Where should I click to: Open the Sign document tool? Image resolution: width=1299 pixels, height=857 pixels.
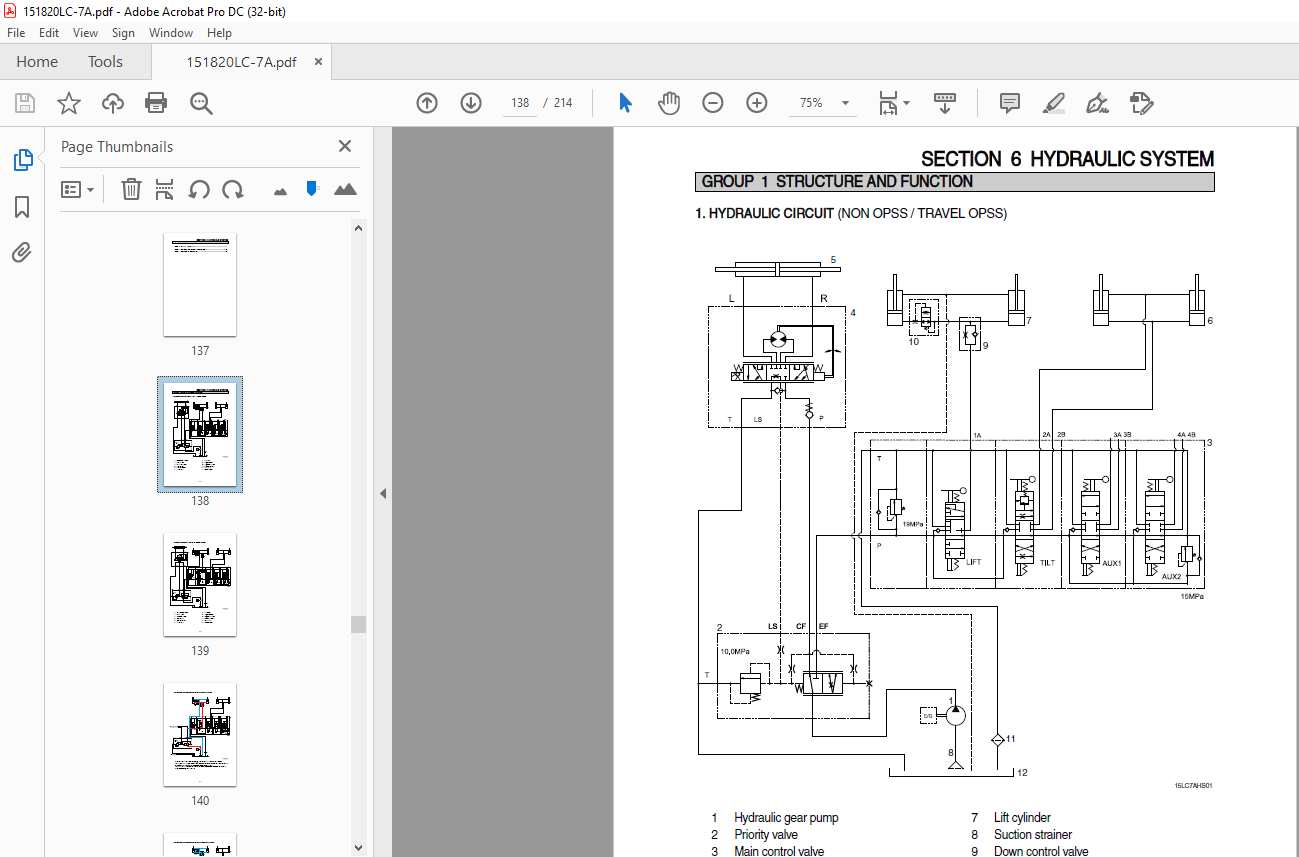pos(1098,103)
